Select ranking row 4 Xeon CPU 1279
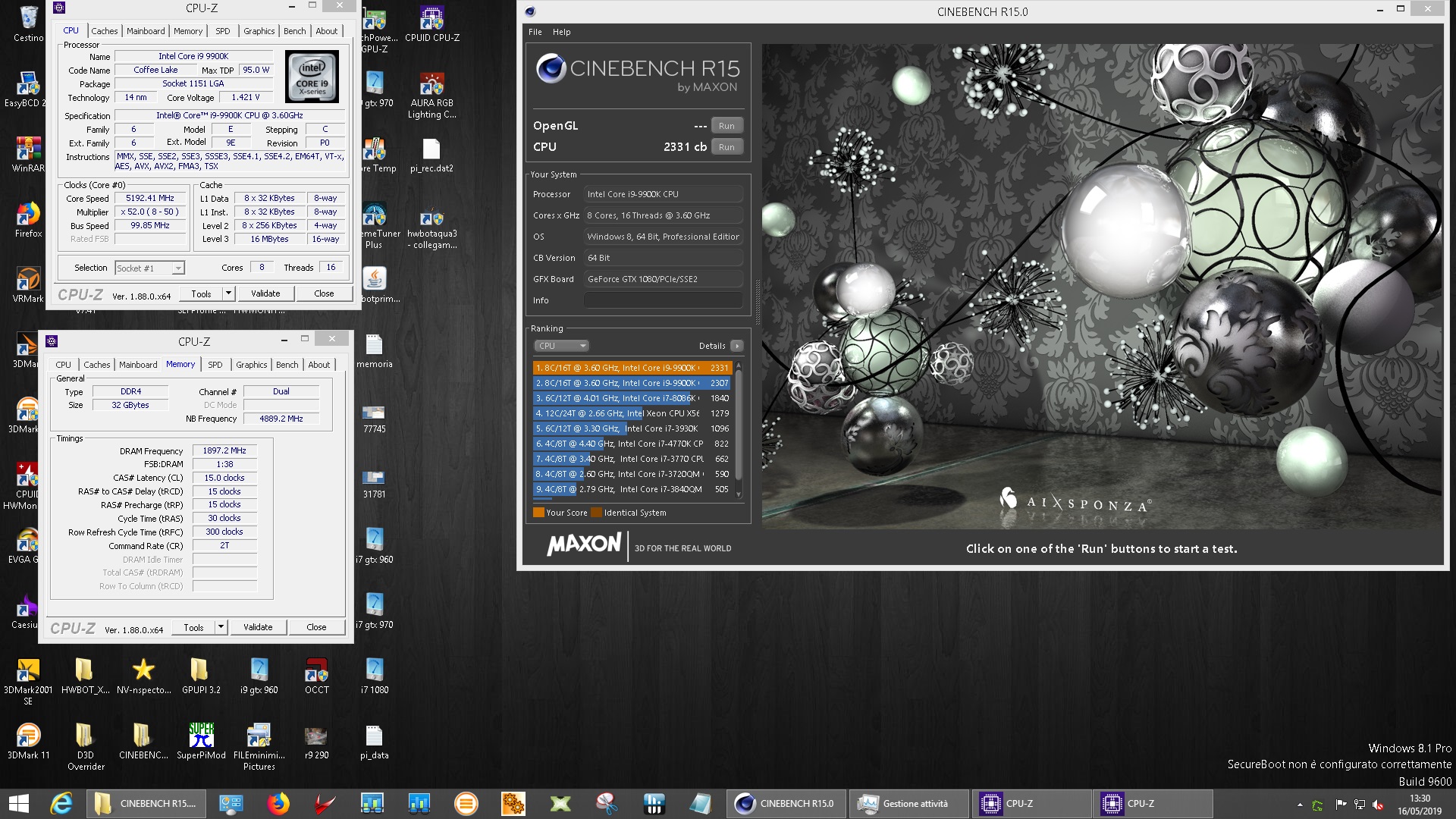Viewport: 1456px width, 819px height. 632,413
